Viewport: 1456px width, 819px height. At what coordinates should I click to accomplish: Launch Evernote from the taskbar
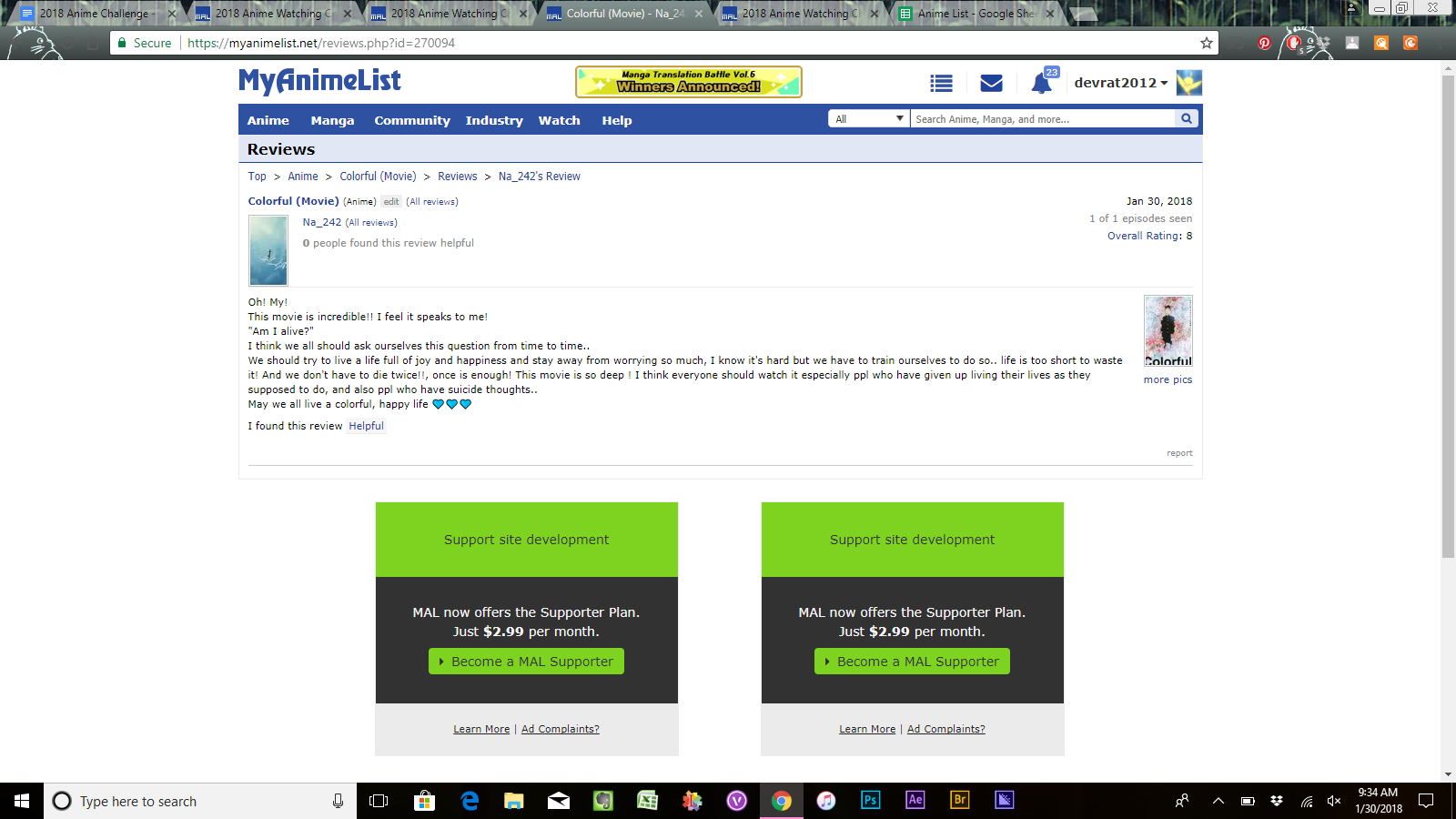tap(603, 801)
